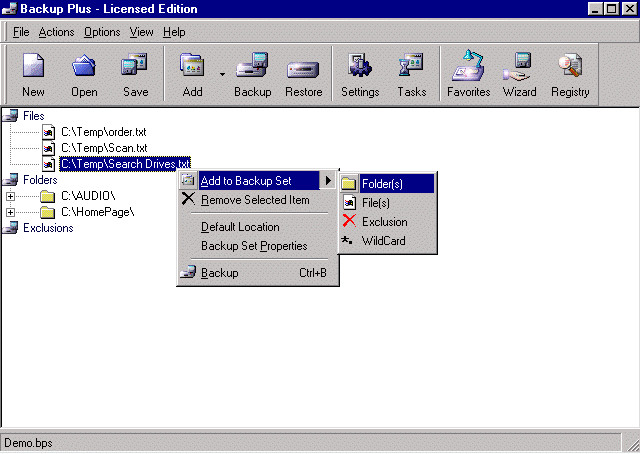The height and width of the screenshot is (454, 640).
Task: Launch the Wizard from the toolbar
Action: (519, 74)
